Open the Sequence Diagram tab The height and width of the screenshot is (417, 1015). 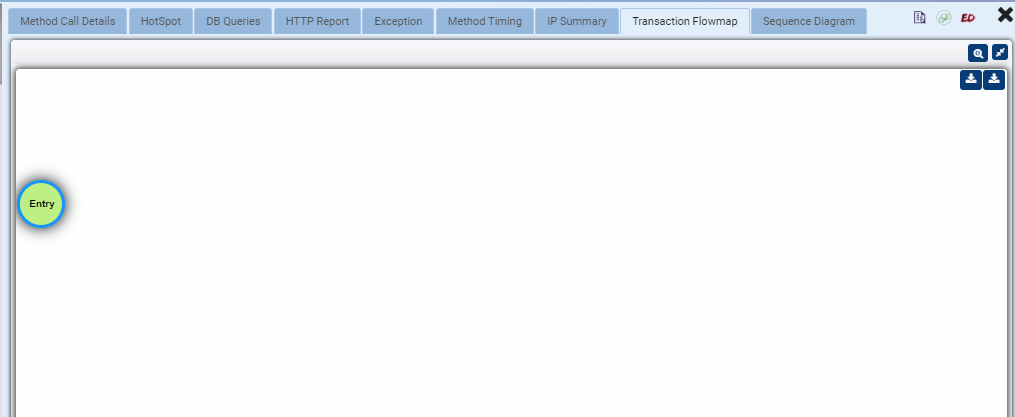(x=809, y=21)
